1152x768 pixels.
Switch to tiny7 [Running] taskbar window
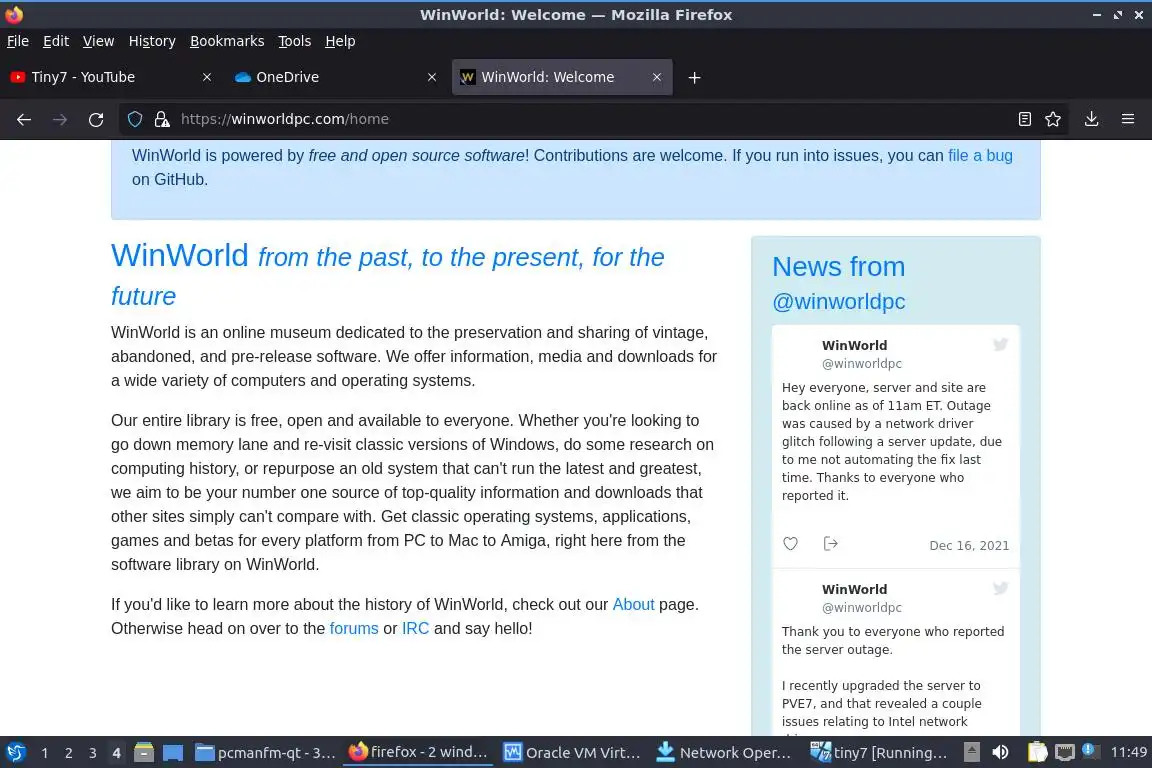click(878, 753)
